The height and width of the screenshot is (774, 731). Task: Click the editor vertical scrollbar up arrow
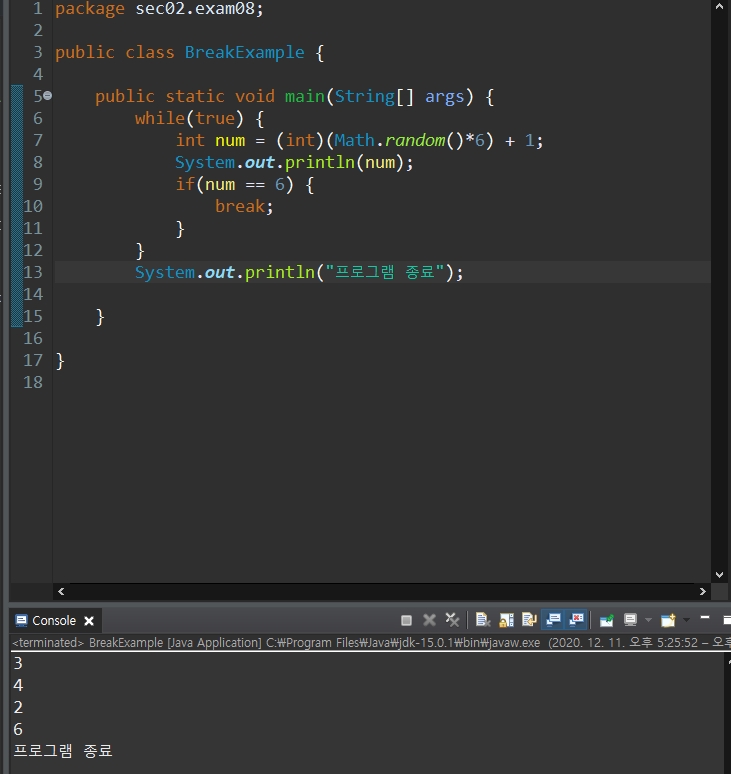coord(719,7)
